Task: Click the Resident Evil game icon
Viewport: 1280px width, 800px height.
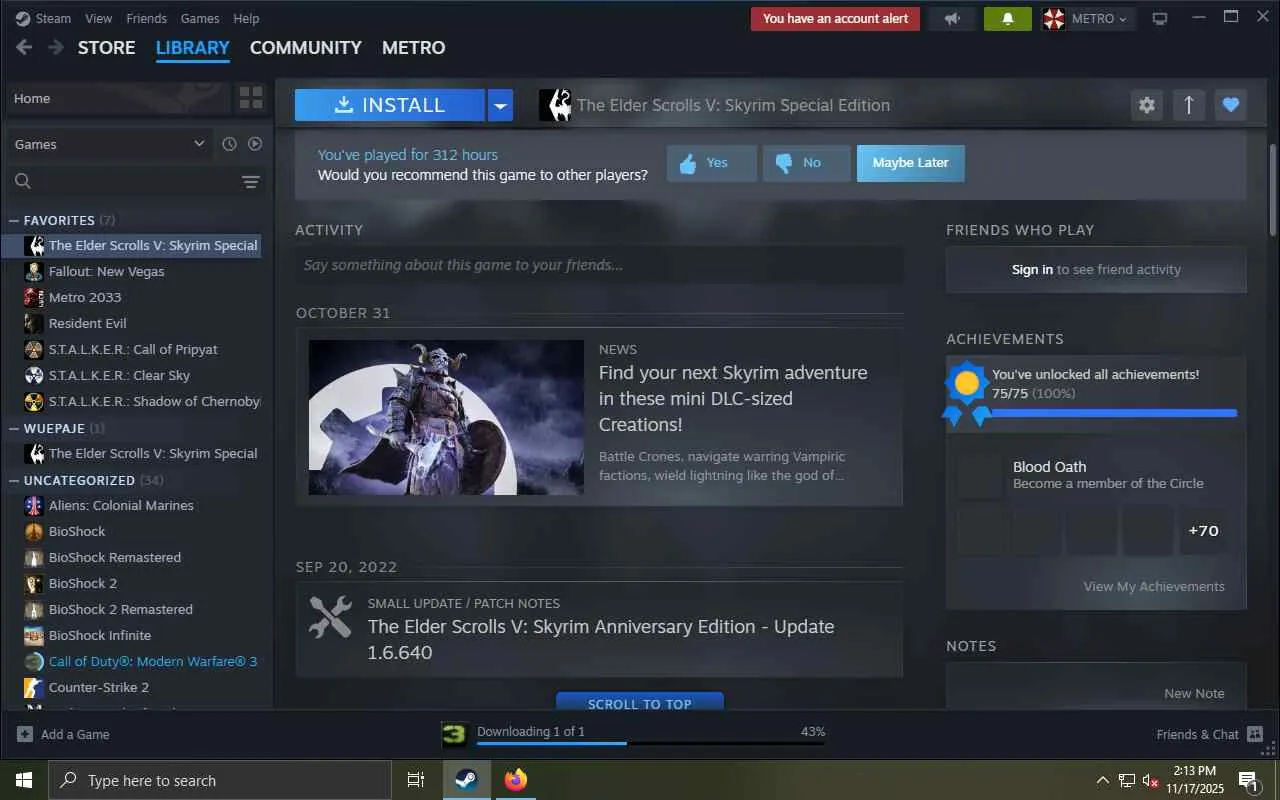Action: 34,323
